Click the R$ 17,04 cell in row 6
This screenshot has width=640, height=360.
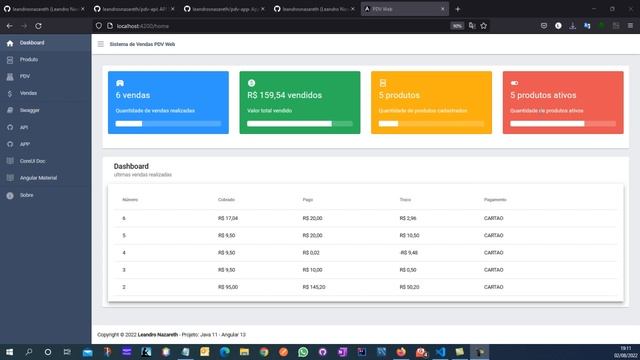tap(228, 218)
